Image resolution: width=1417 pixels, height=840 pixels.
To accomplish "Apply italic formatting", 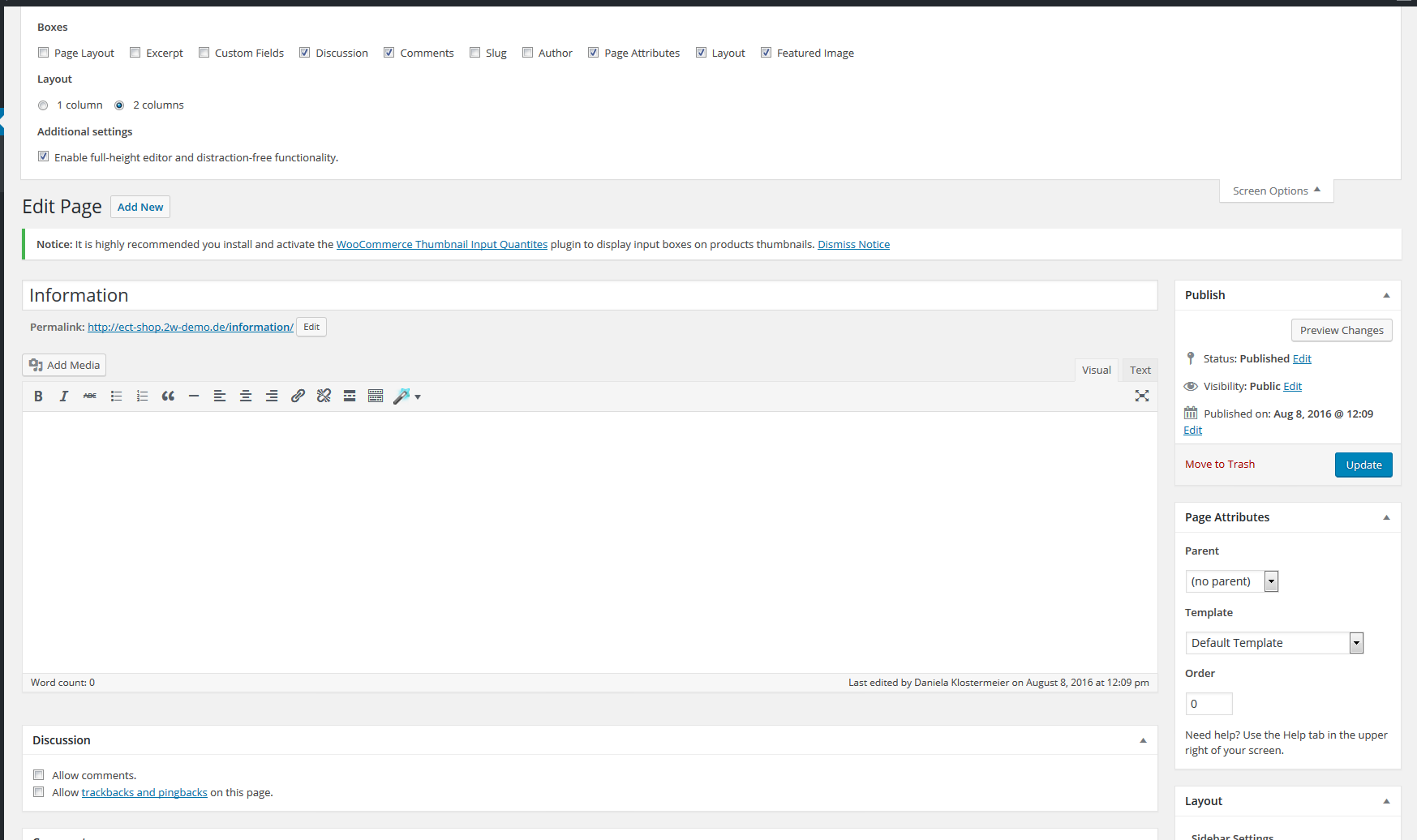I will click(64, 396).
